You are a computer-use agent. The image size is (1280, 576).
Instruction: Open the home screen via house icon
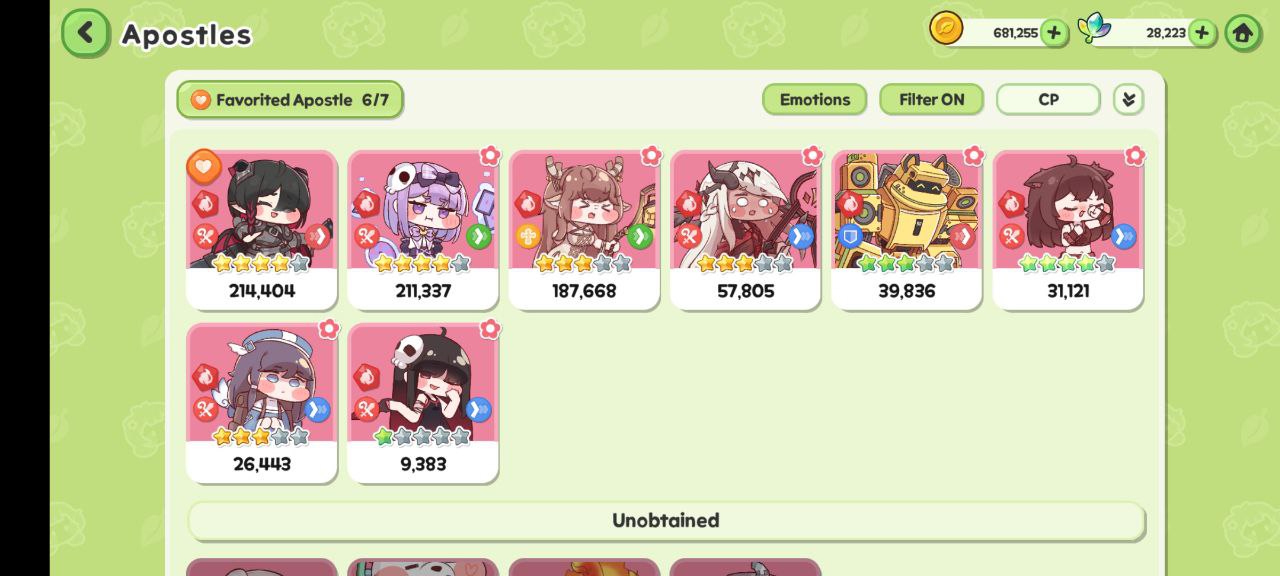point(1243,33)
